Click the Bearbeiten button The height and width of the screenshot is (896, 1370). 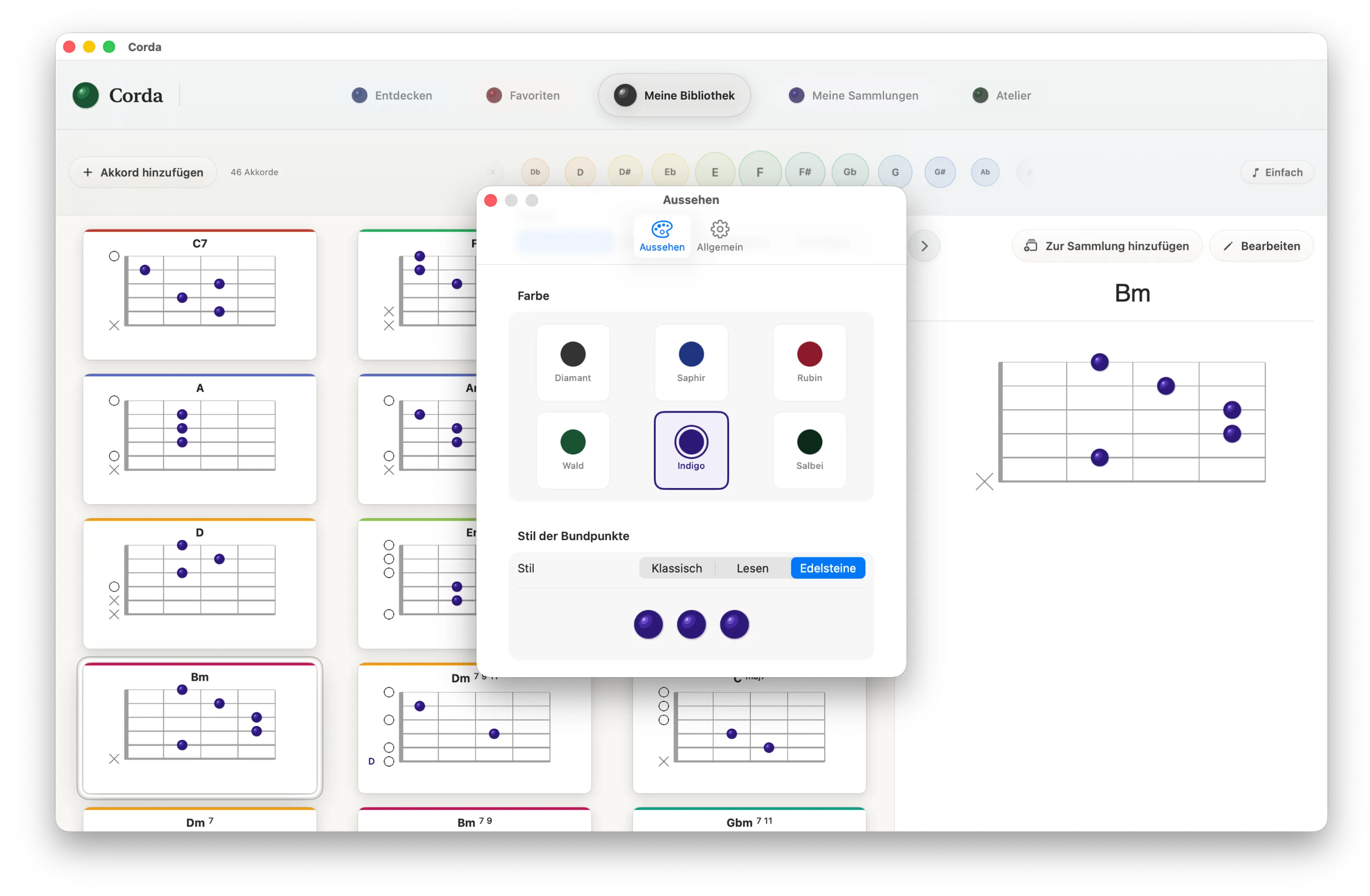point(1261,246)
